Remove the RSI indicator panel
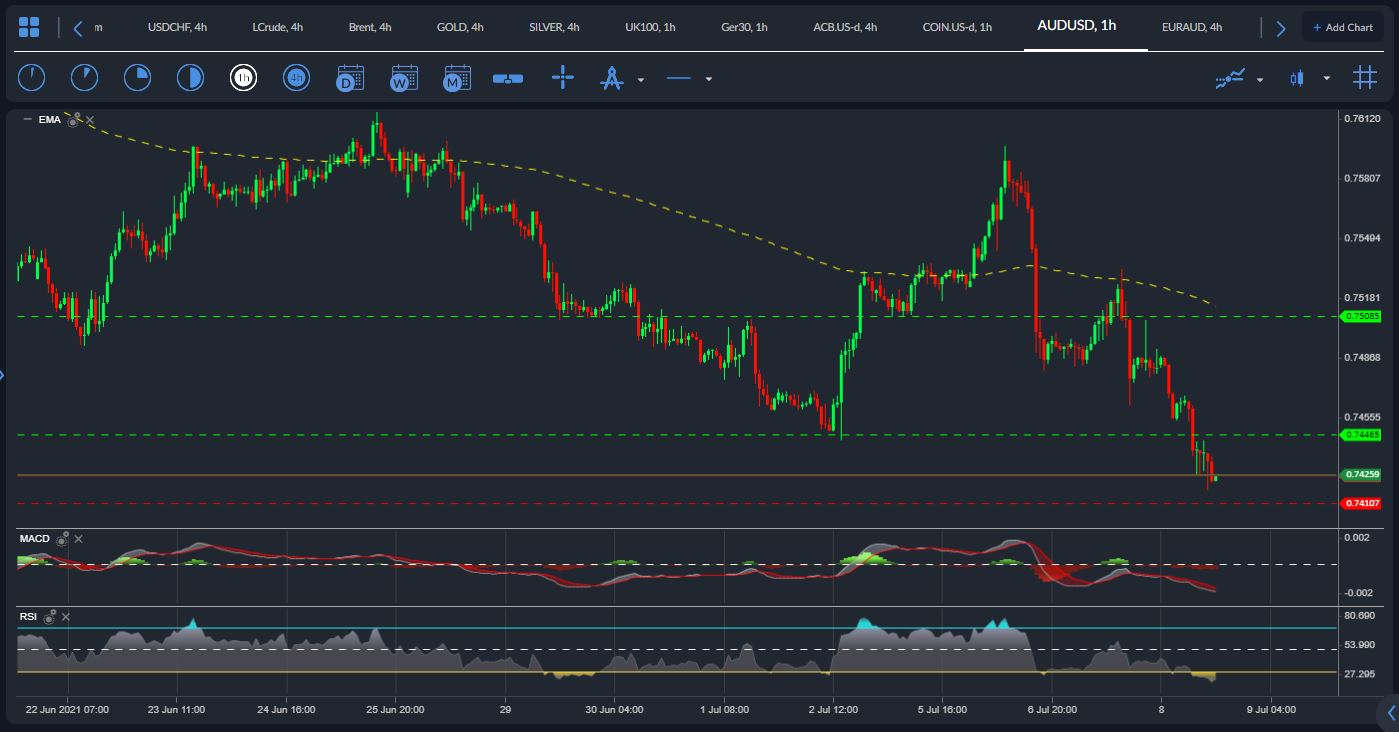Image resolution: width=1399 pixels, height=732 pixels. click(66, 617)
